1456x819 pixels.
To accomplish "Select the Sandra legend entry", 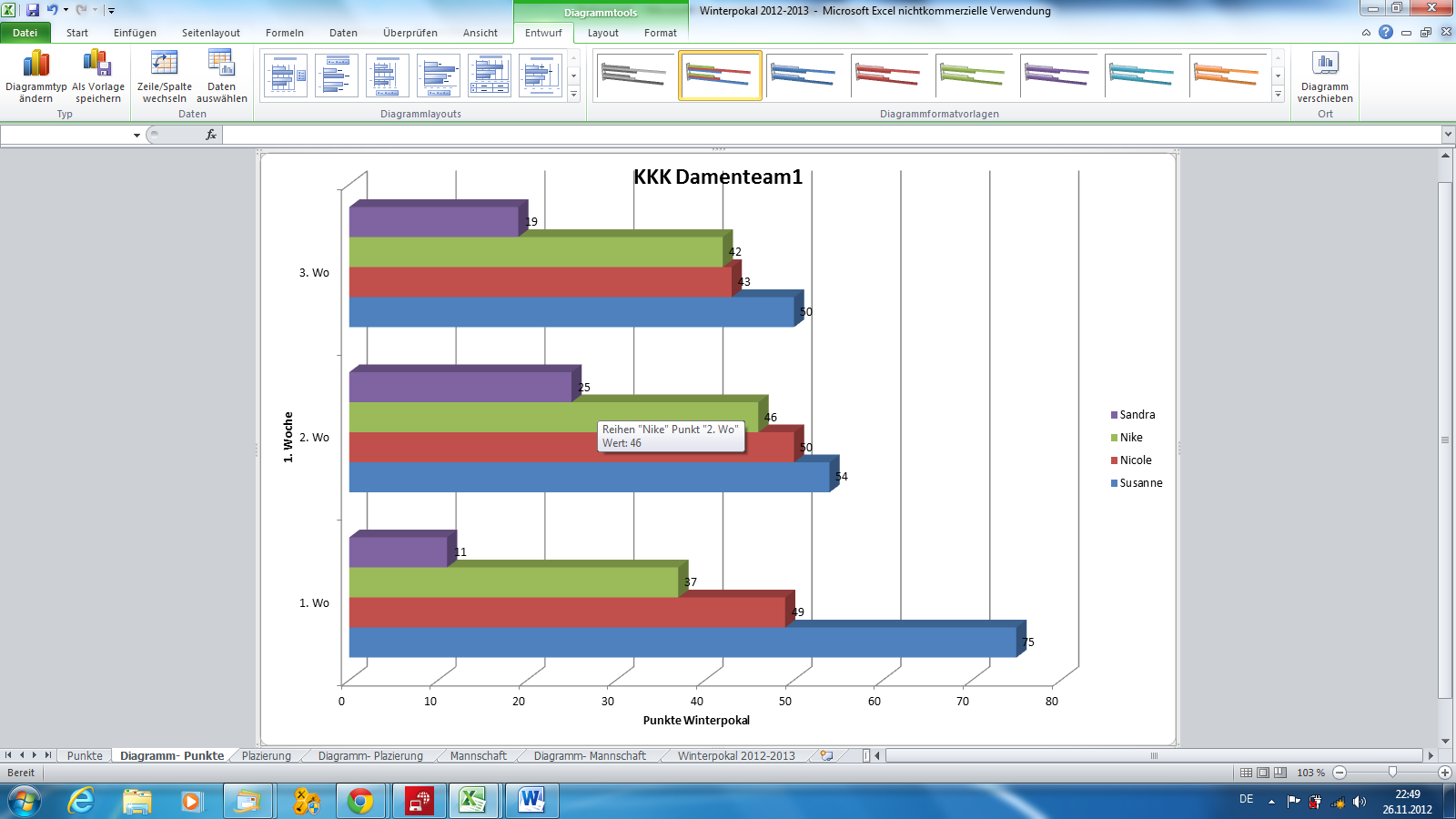I will tap(1133, 415).
